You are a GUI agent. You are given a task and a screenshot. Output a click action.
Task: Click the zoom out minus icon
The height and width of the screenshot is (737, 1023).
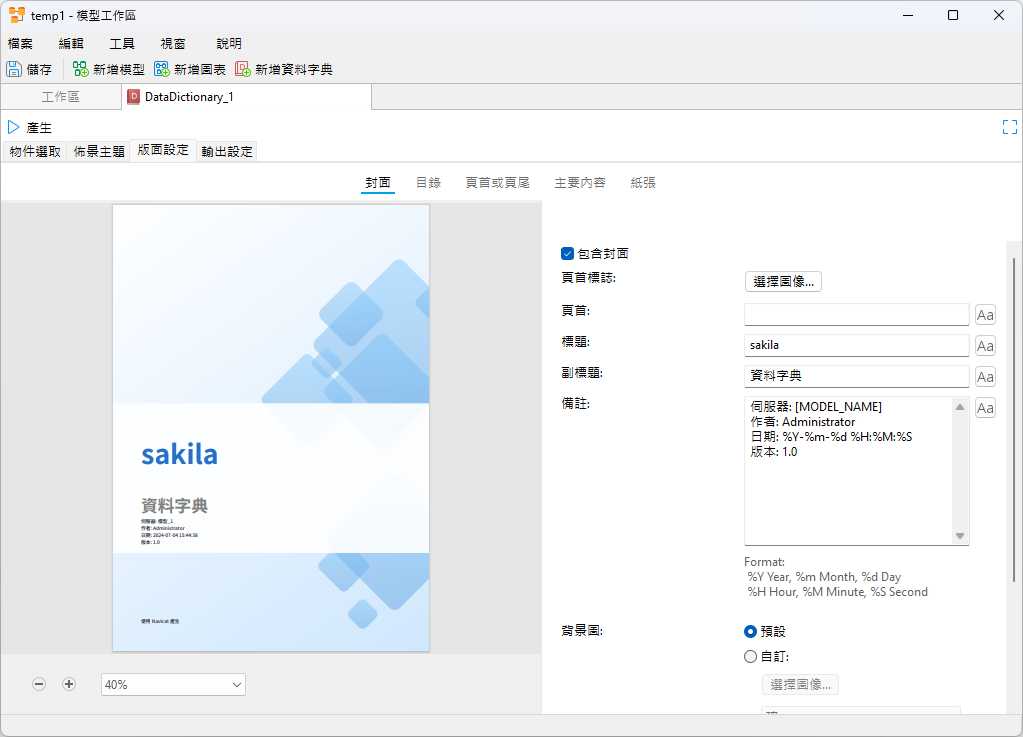[x=39, y=684]
